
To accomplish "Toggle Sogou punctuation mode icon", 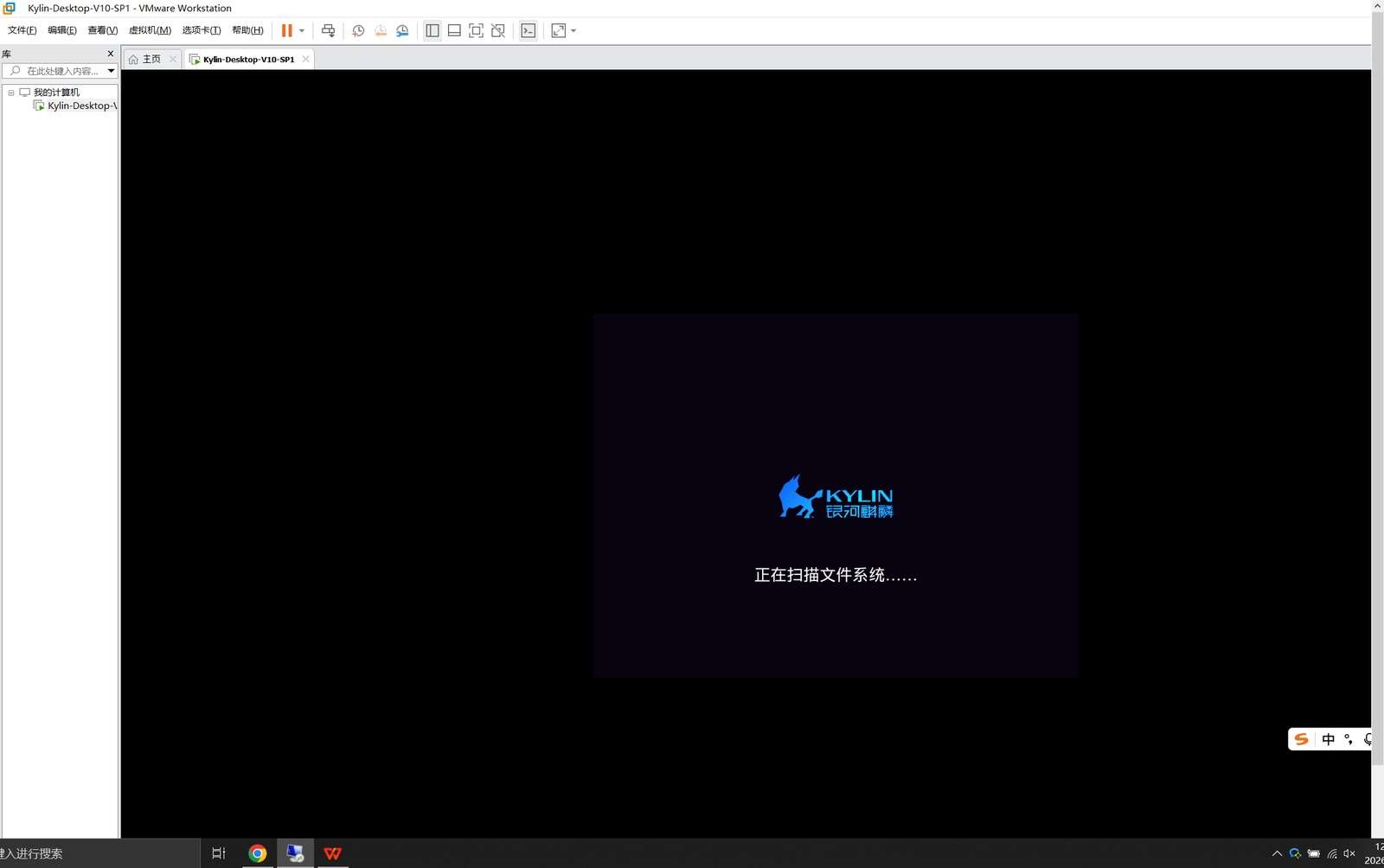I will pos(1349,739).
